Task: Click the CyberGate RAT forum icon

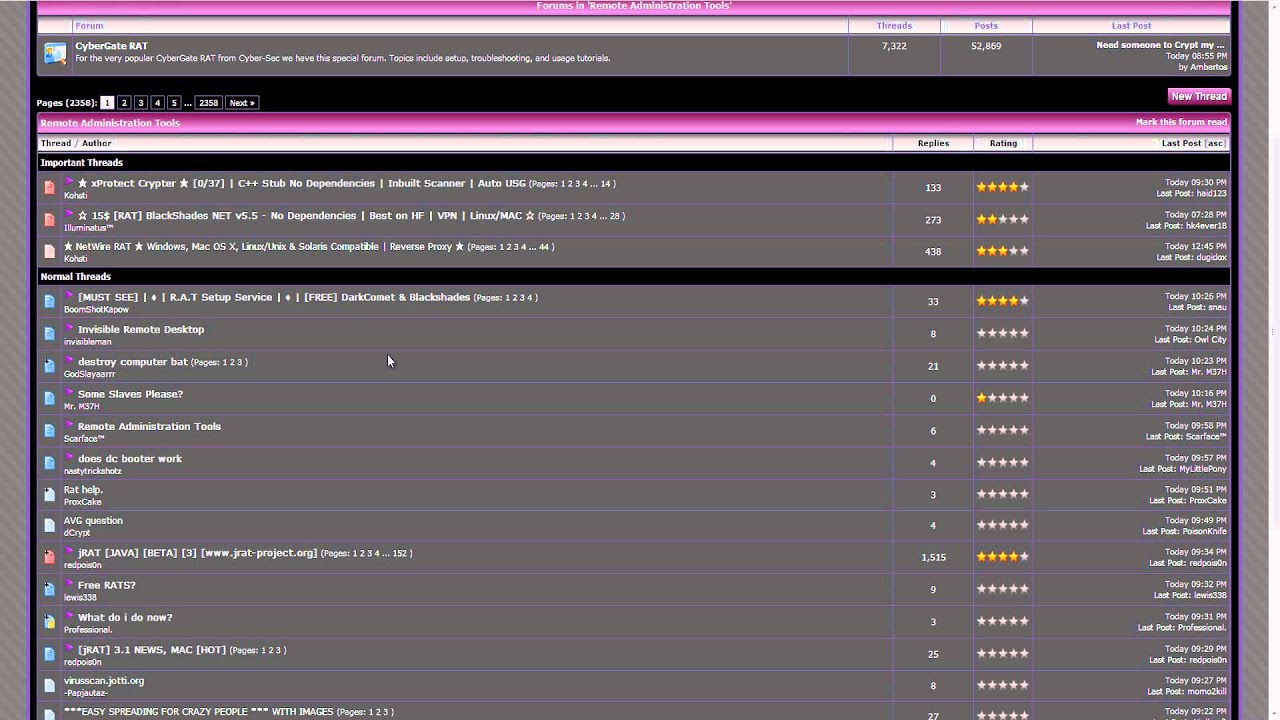Action: point(55,53)
